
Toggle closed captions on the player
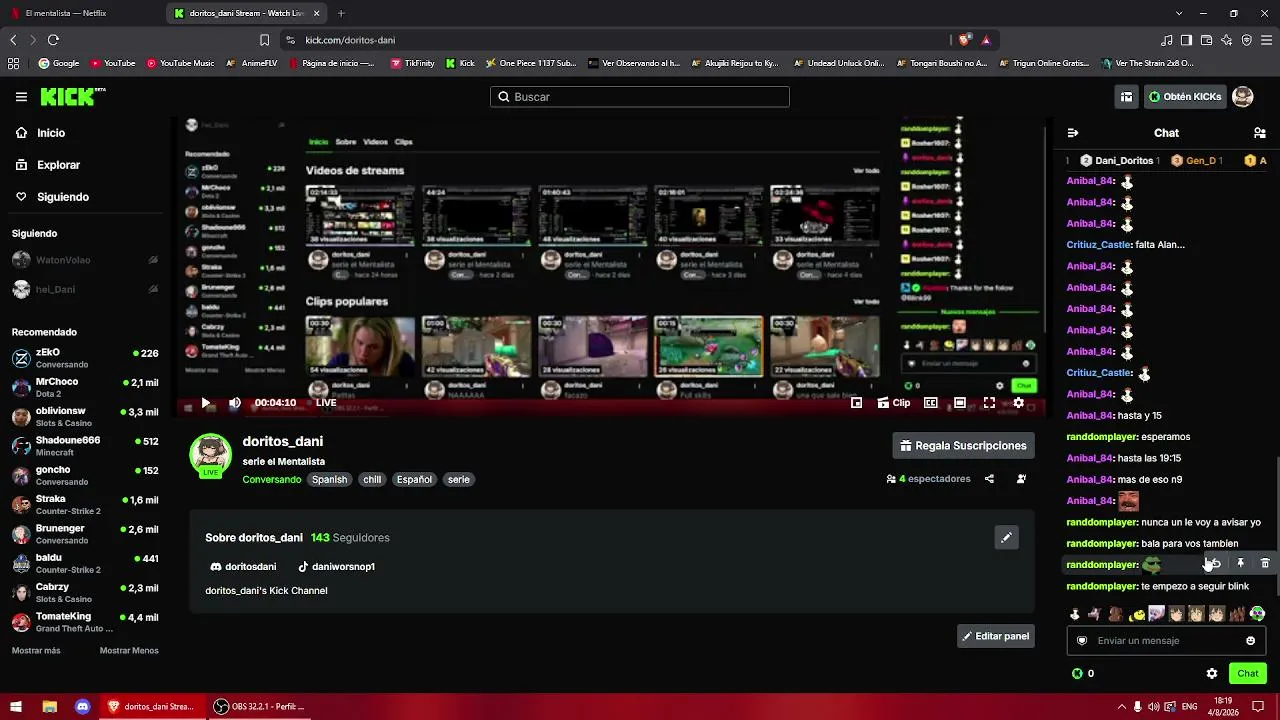pyautogui.click(x=931, y=403)
